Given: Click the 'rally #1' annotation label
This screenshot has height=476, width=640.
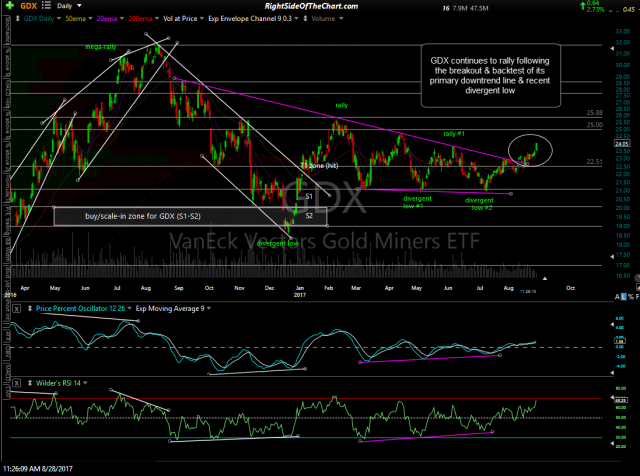Looking at the screenshot, I should coord(454,134).
